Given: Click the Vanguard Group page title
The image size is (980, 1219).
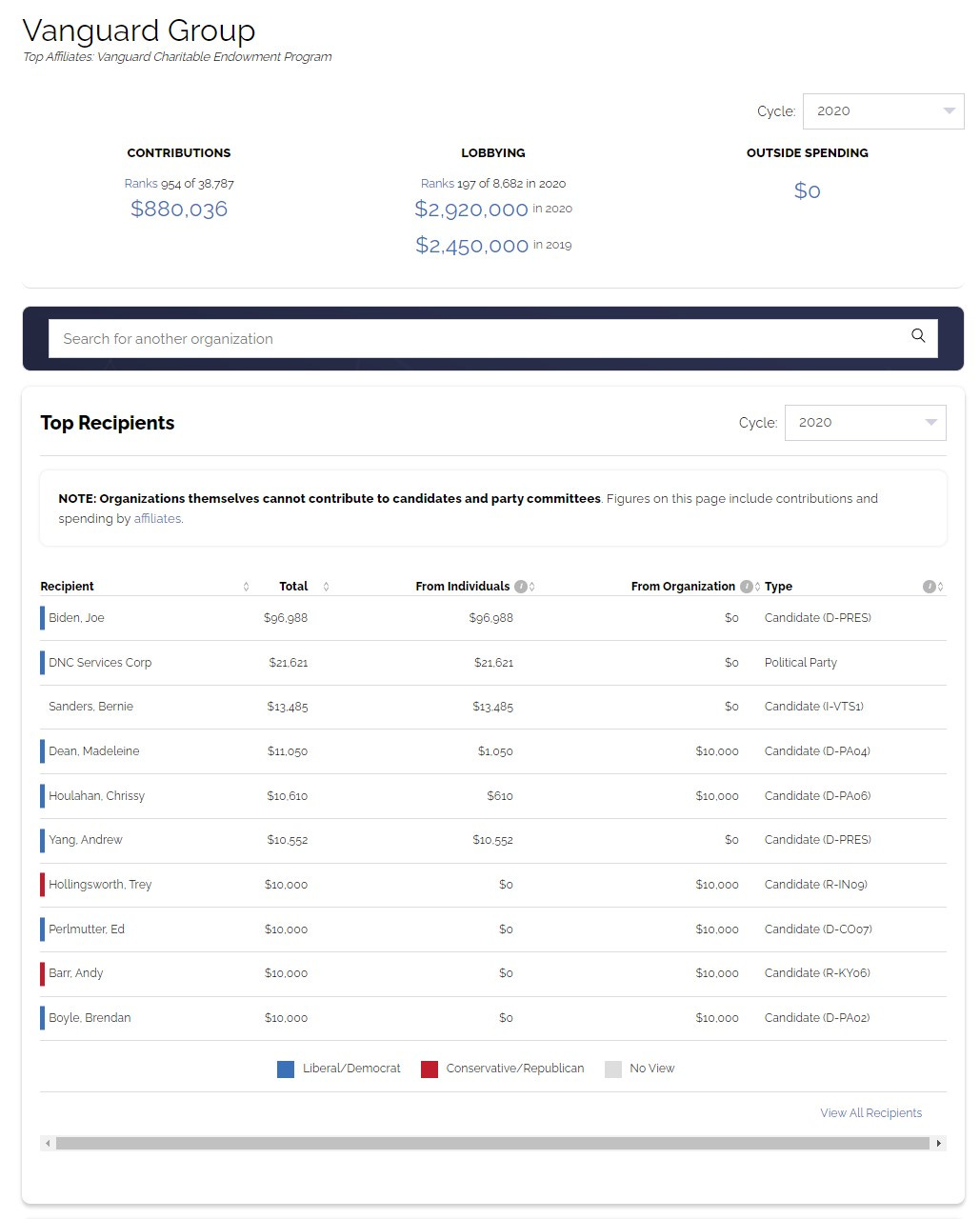Looking at the screenshot, I should [x=139, y=30].
